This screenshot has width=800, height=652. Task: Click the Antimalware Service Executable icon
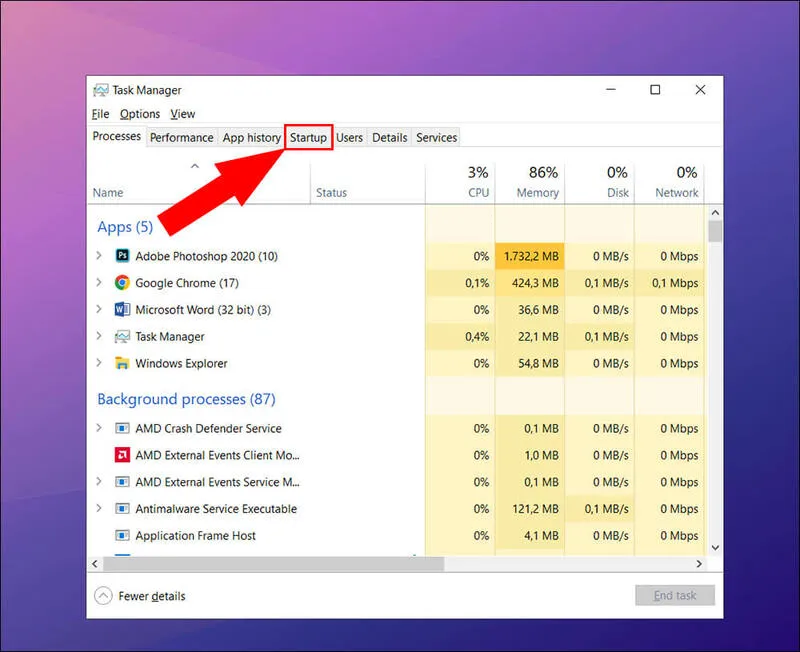[122, 509]
